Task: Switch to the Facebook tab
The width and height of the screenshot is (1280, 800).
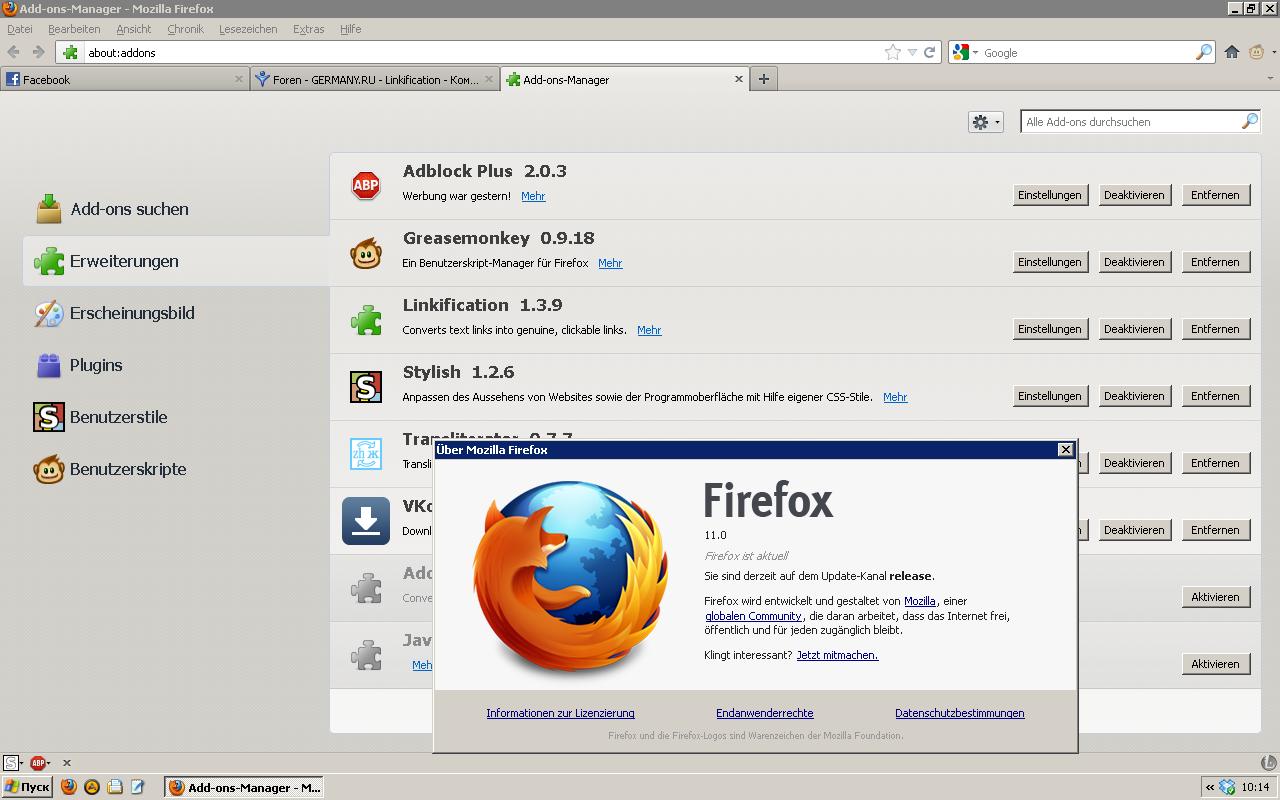Action: pyautogui.click(x=124, y=79)
